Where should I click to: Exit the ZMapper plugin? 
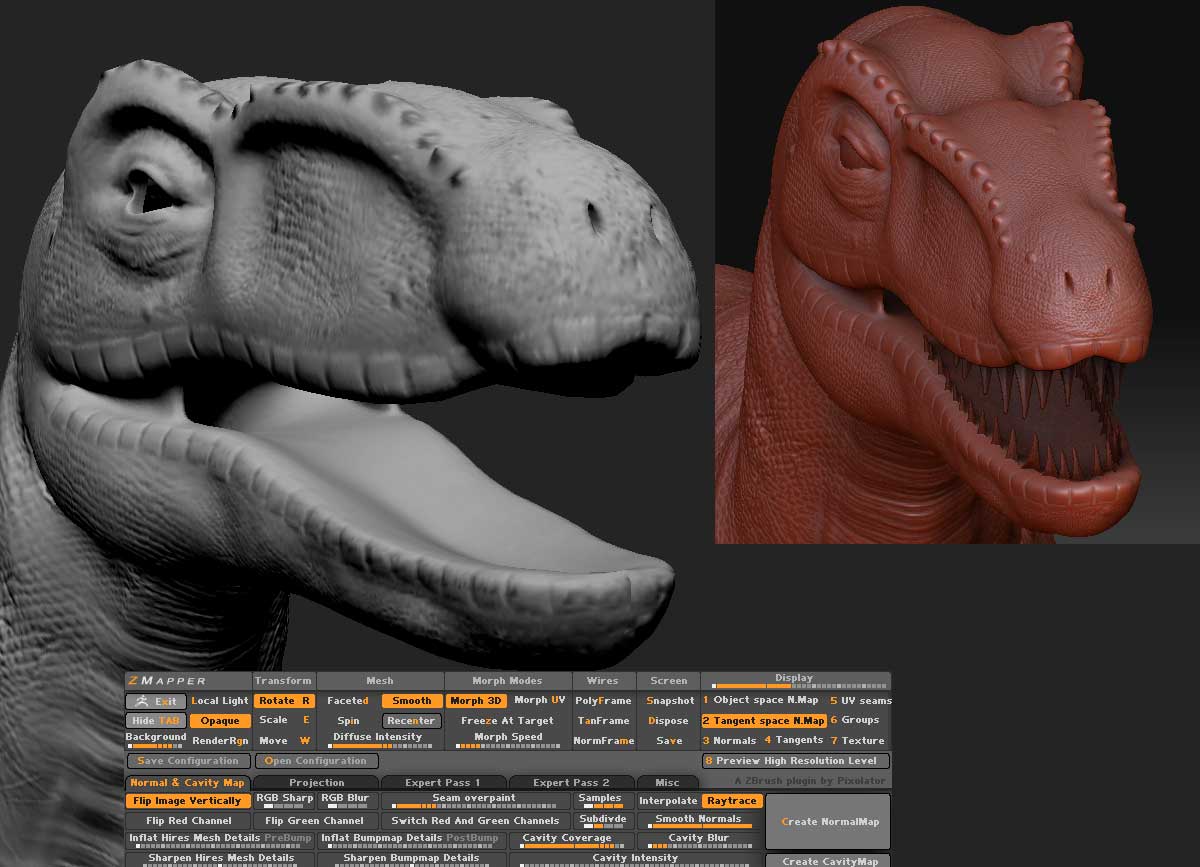tap(156, 701)
